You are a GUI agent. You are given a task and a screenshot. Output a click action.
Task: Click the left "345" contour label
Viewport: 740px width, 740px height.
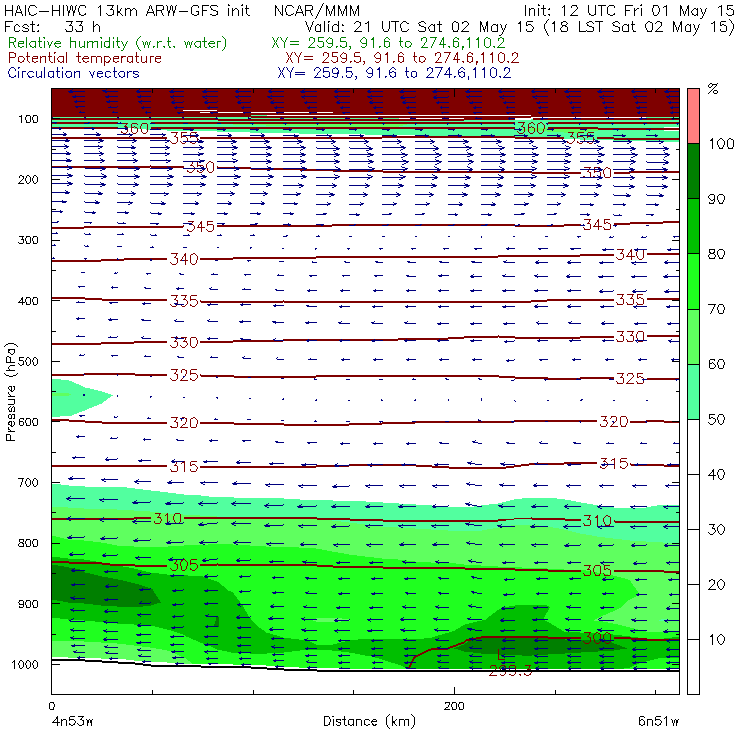tap(201, 227)
